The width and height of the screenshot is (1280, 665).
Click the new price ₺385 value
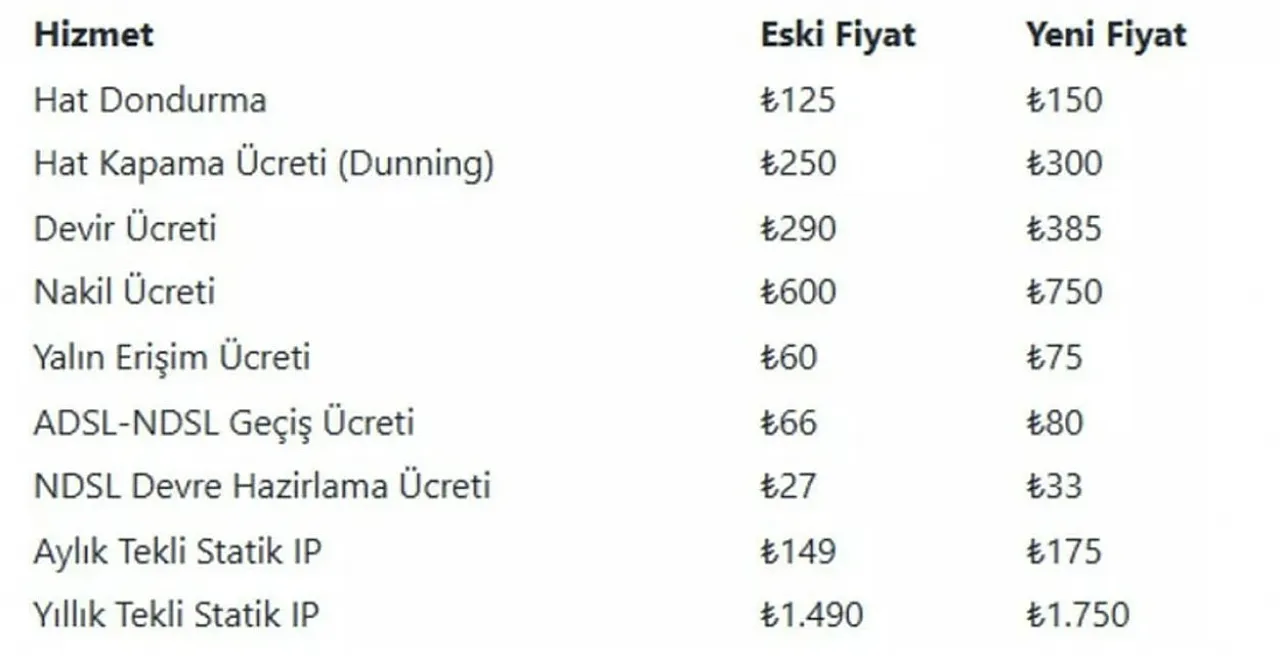pyautogui.click(x=1064, y=228)
